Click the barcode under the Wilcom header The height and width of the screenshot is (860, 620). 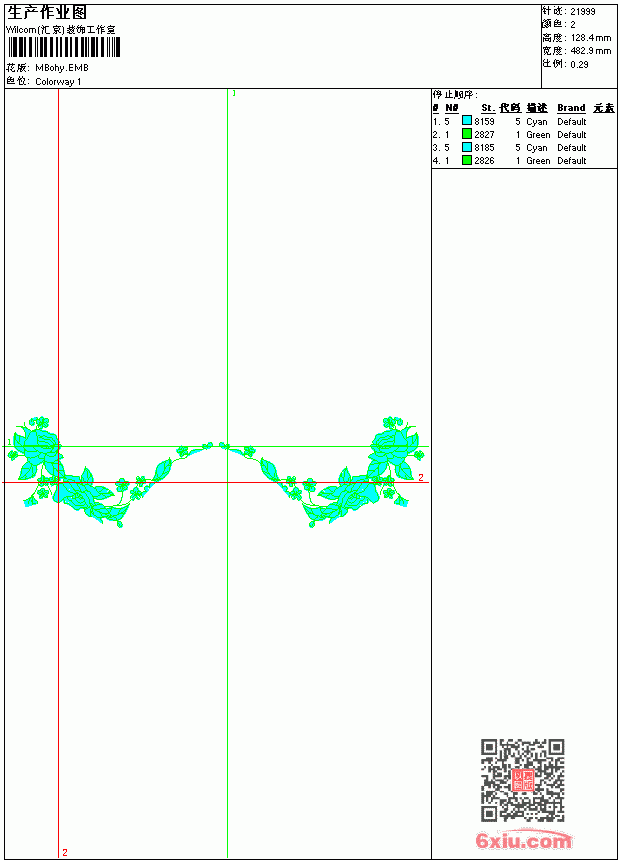tap(64, 47)
